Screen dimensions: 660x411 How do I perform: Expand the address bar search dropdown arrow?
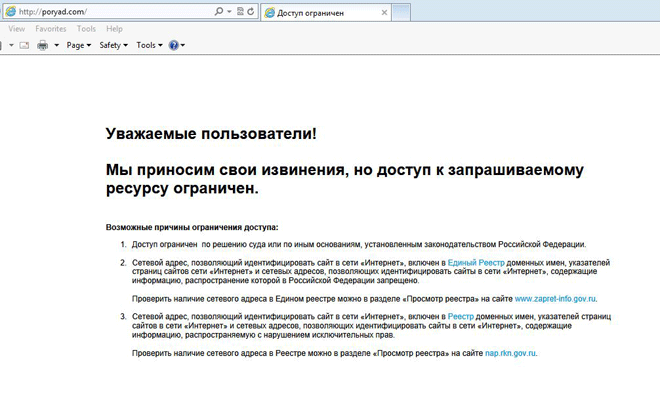pyautogui.click(x=228, y=11)
